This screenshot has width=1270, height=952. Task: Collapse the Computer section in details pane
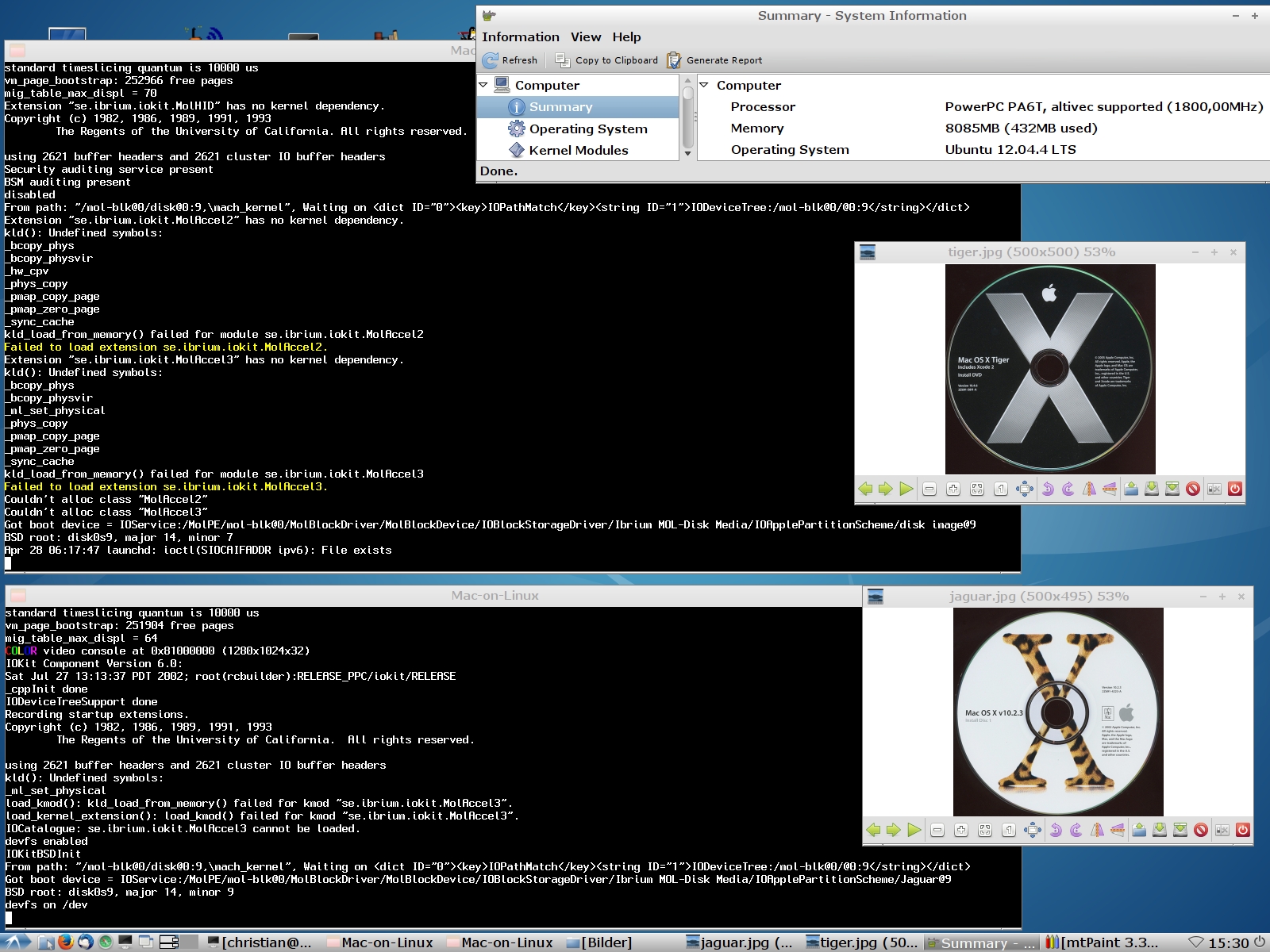point(704,85)
